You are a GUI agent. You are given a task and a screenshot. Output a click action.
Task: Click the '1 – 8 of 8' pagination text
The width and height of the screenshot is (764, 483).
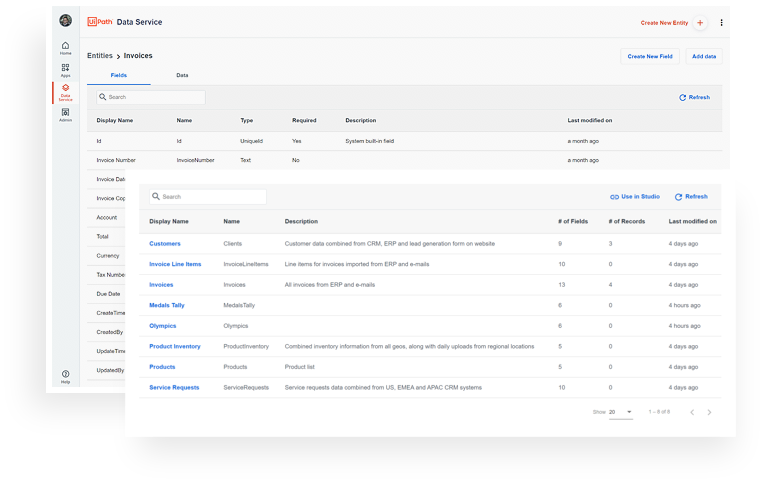click(659, 412)
